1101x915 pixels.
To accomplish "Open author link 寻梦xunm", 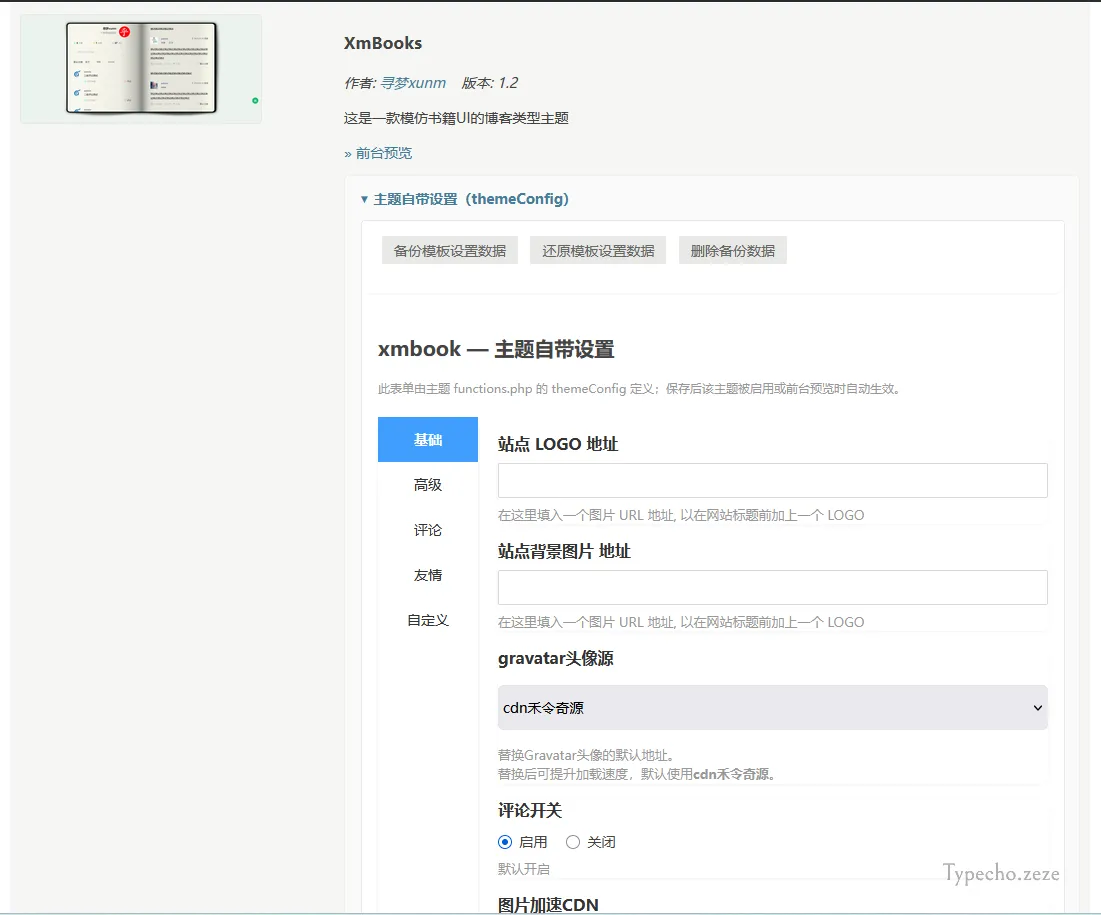I will 413,83.
